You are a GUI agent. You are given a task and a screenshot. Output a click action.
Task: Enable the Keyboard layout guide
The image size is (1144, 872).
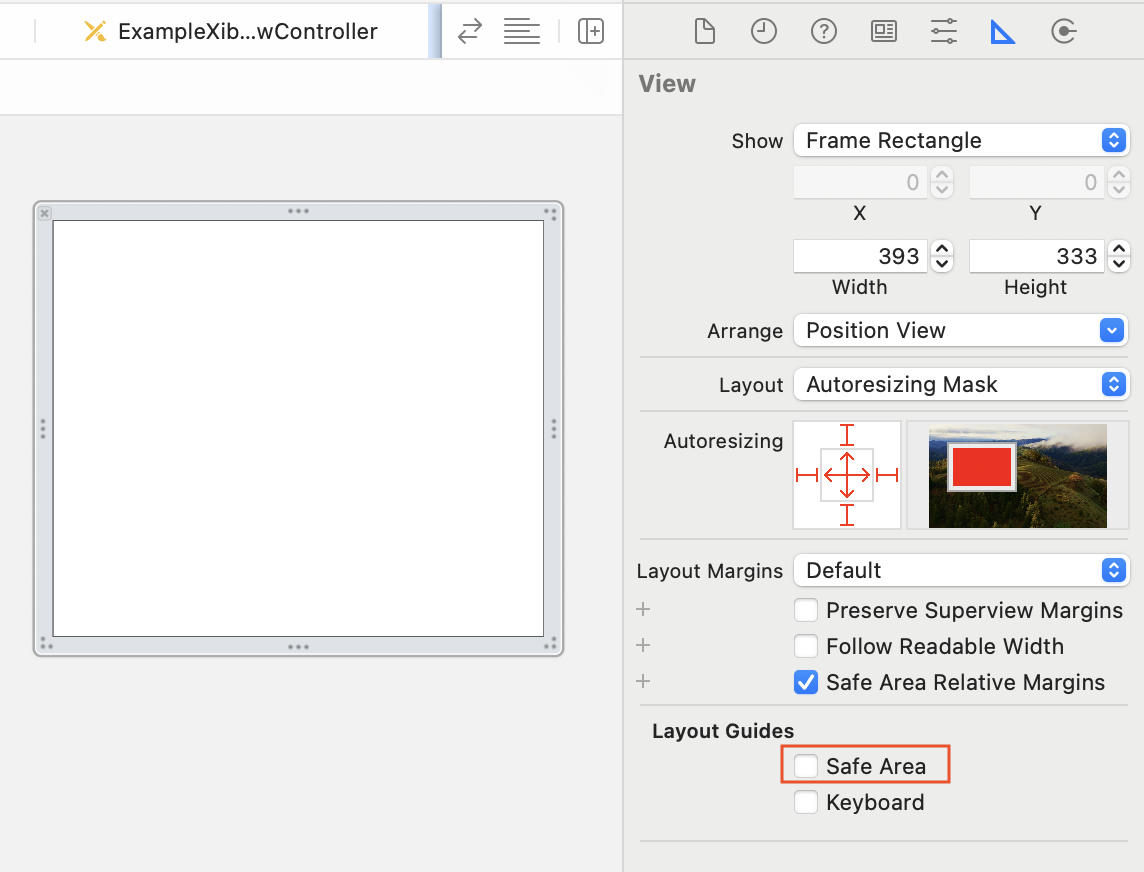point(806,802)
